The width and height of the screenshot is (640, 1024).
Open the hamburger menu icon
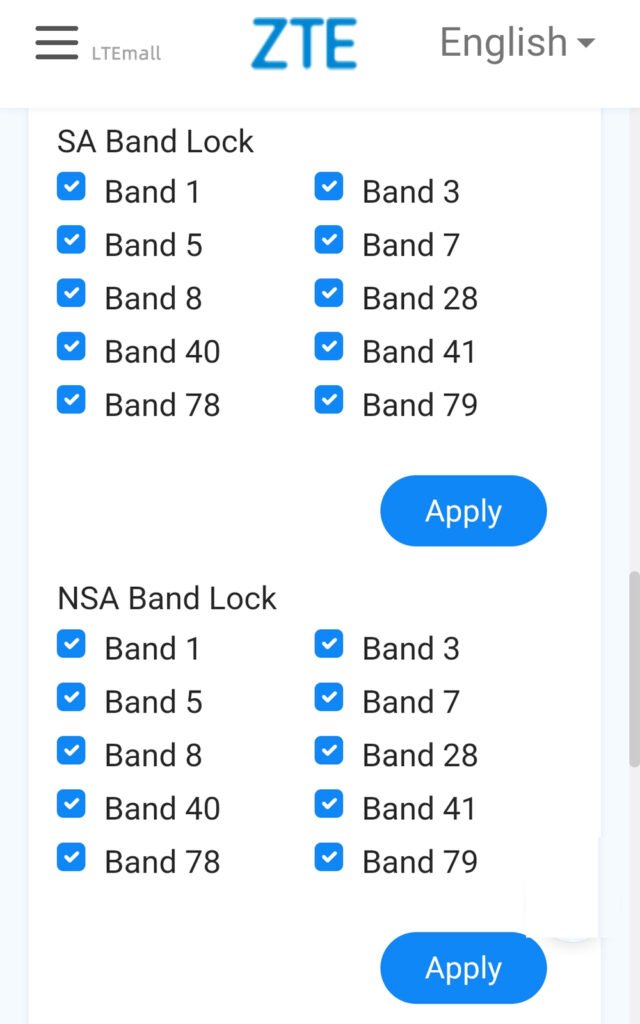tap(56, 43)
